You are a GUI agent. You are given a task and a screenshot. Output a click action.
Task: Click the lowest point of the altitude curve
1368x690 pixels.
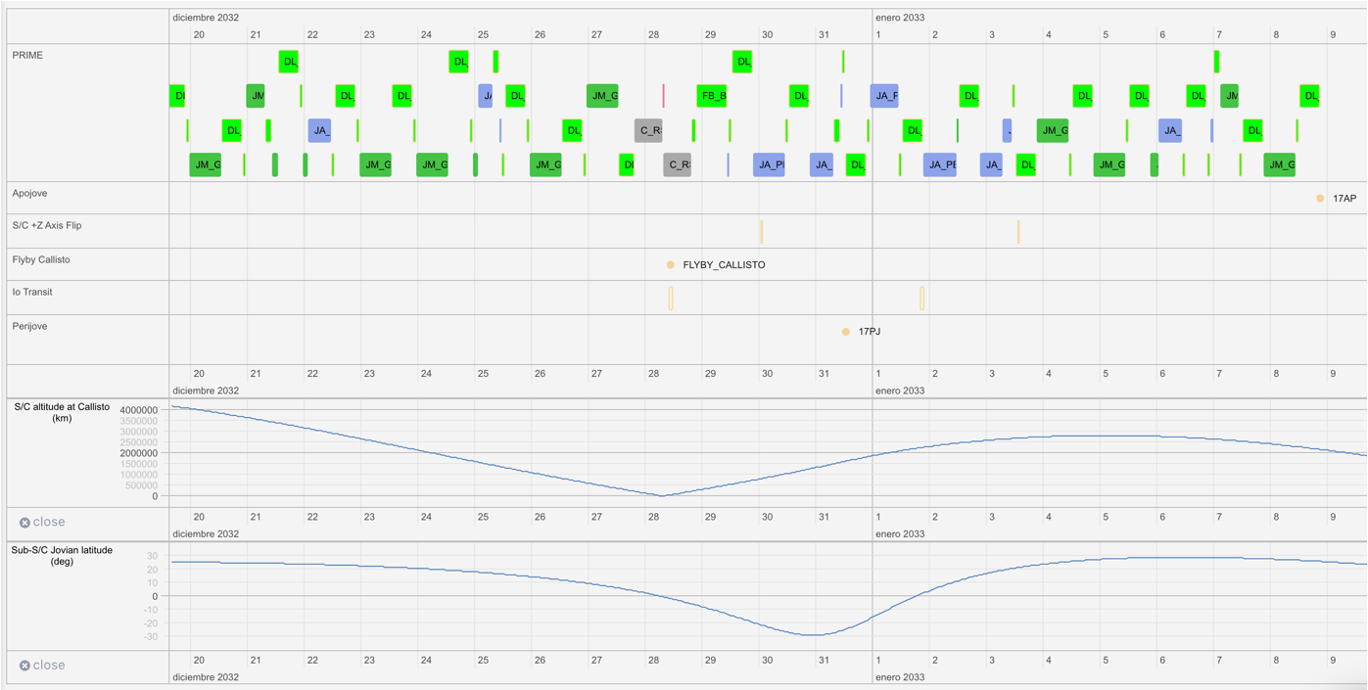coord(660,495)
